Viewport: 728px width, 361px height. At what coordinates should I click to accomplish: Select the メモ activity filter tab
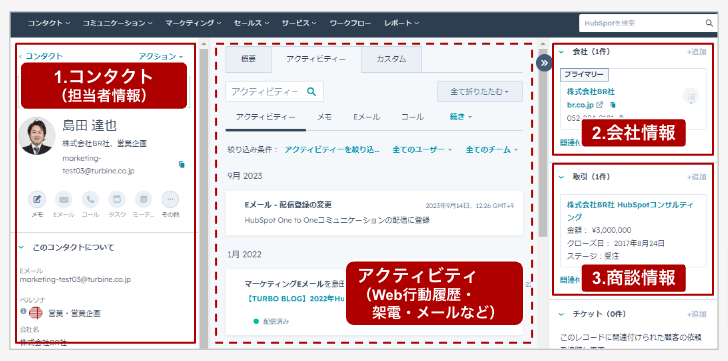pos(325,117)
